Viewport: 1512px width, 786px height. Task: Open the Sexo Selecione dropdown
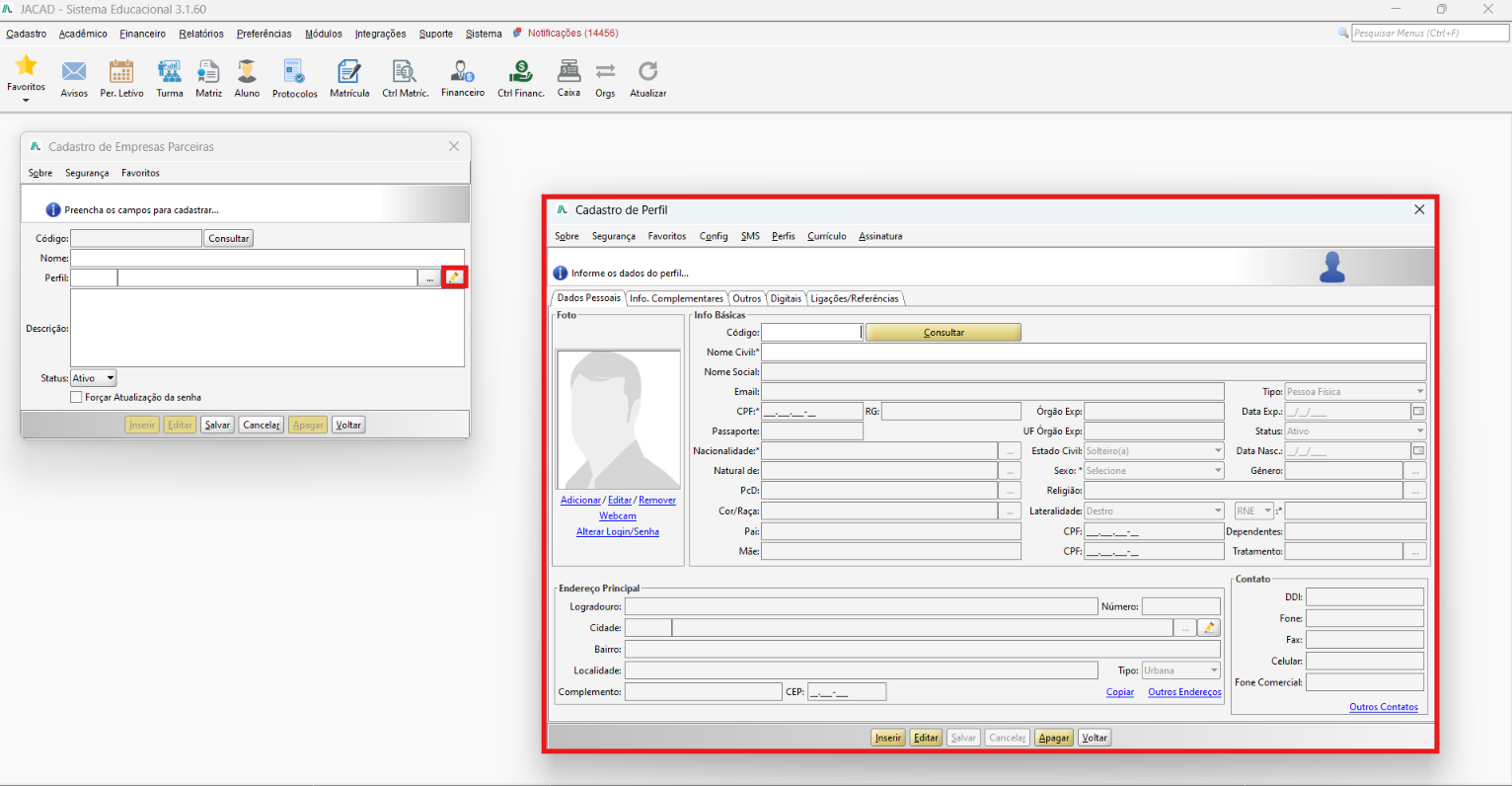[1154, 471]
